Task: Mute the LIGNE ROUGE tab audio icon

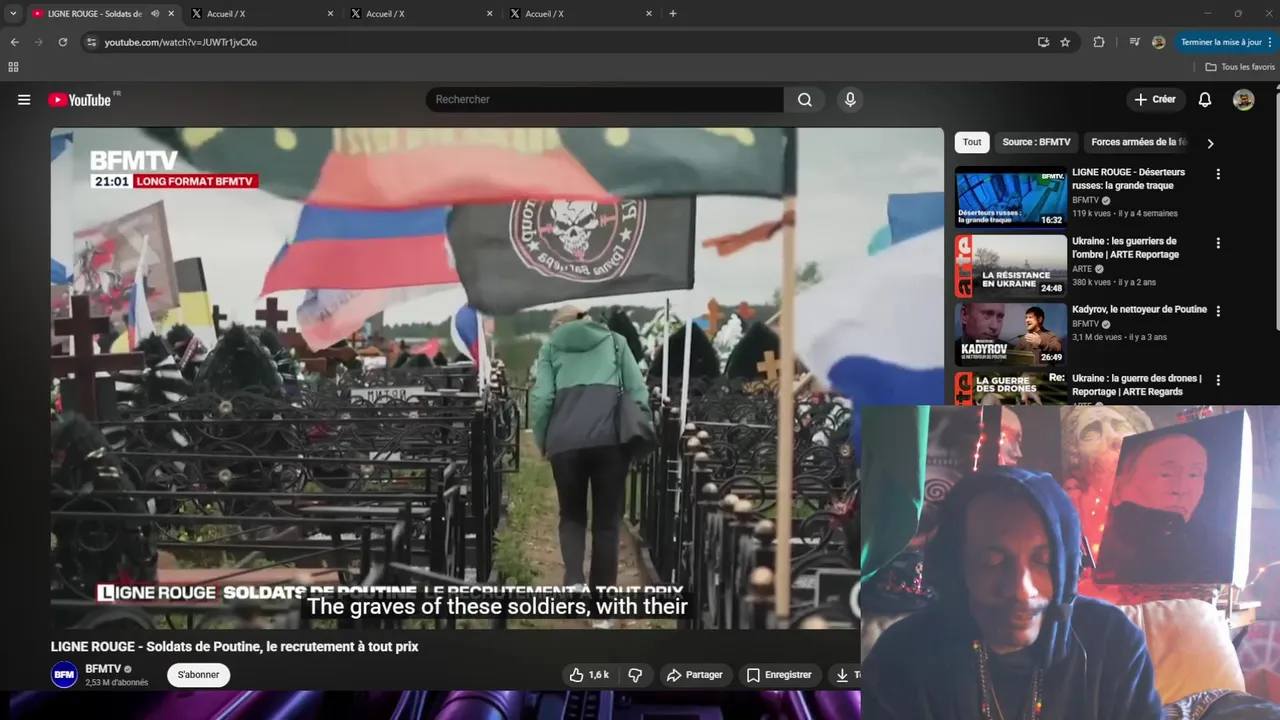Action: [155, 14]
